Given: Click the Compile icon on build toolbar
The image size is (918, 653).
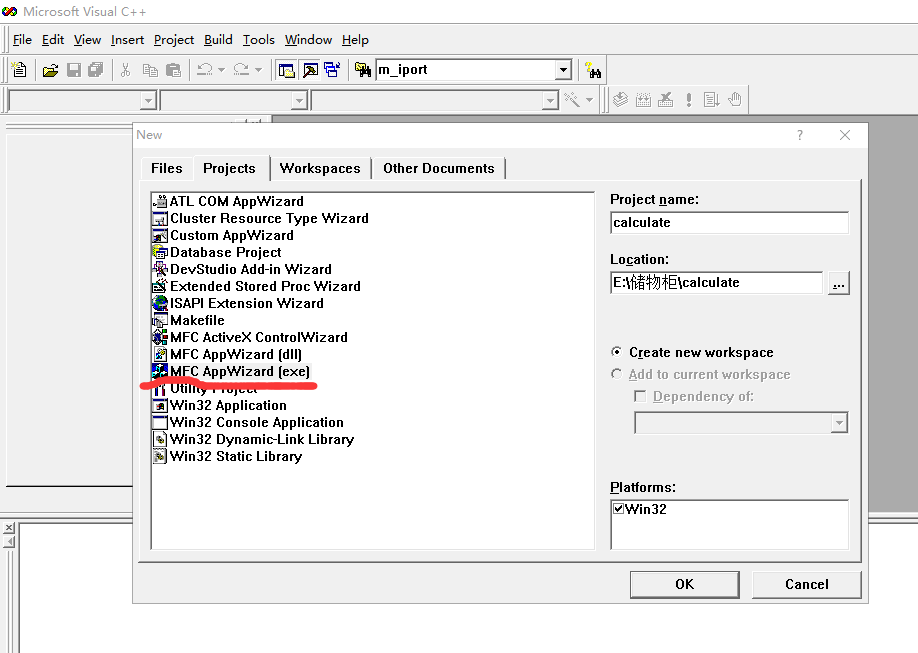Looking at the screenshot, I should 621,99.
